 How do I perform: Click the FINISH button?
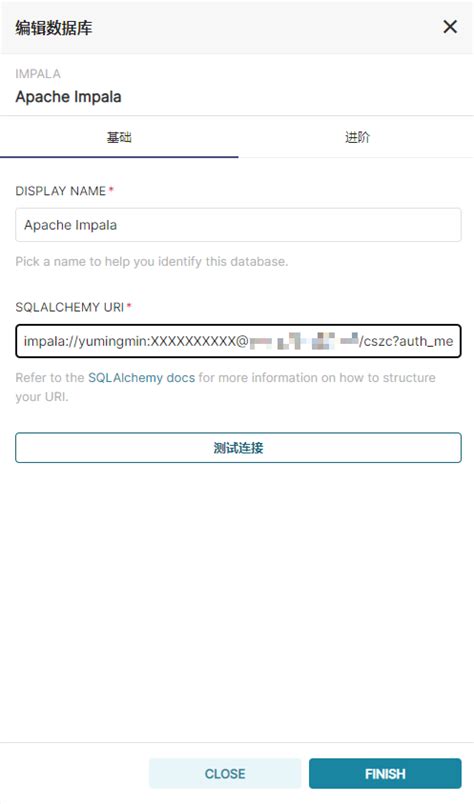385,773
